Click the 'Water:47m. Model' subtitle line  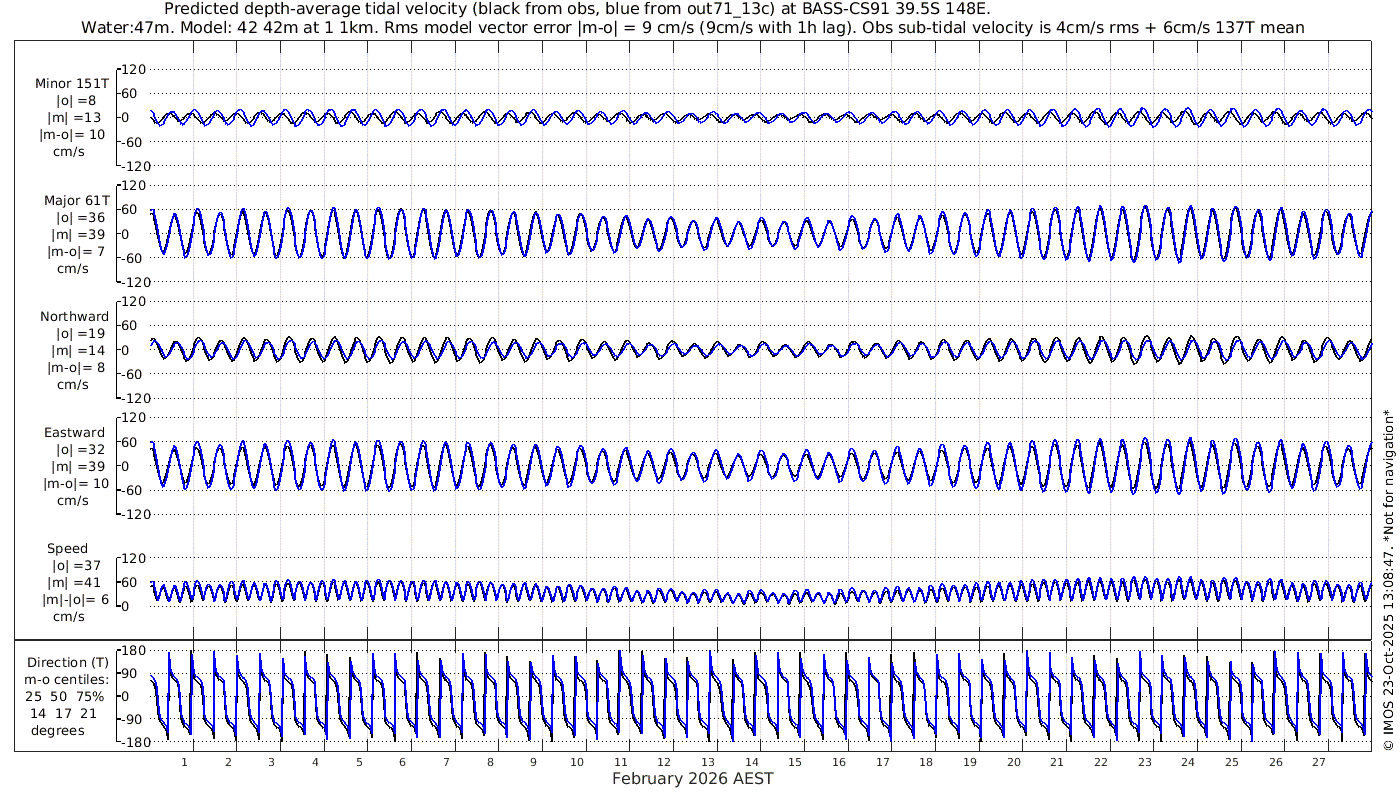(x=692, y=27)
